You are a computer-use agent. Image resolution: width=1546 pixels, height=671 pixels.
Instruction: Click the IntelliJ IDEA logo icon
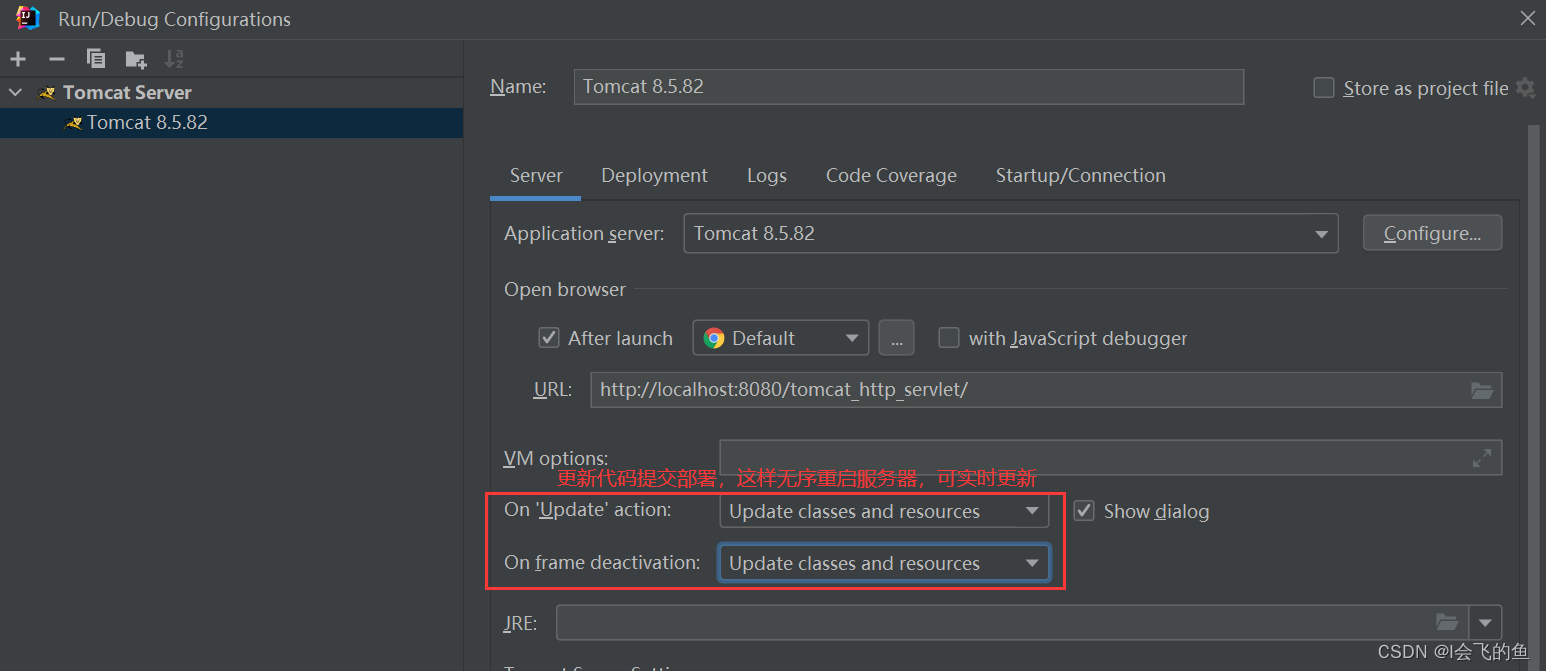28,18
